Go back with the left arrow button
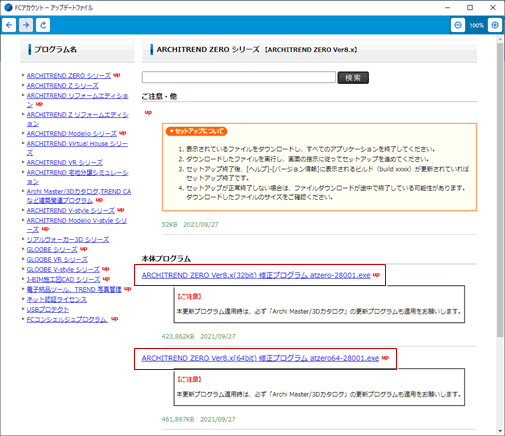505x436 pixels. tap(9, 25)
